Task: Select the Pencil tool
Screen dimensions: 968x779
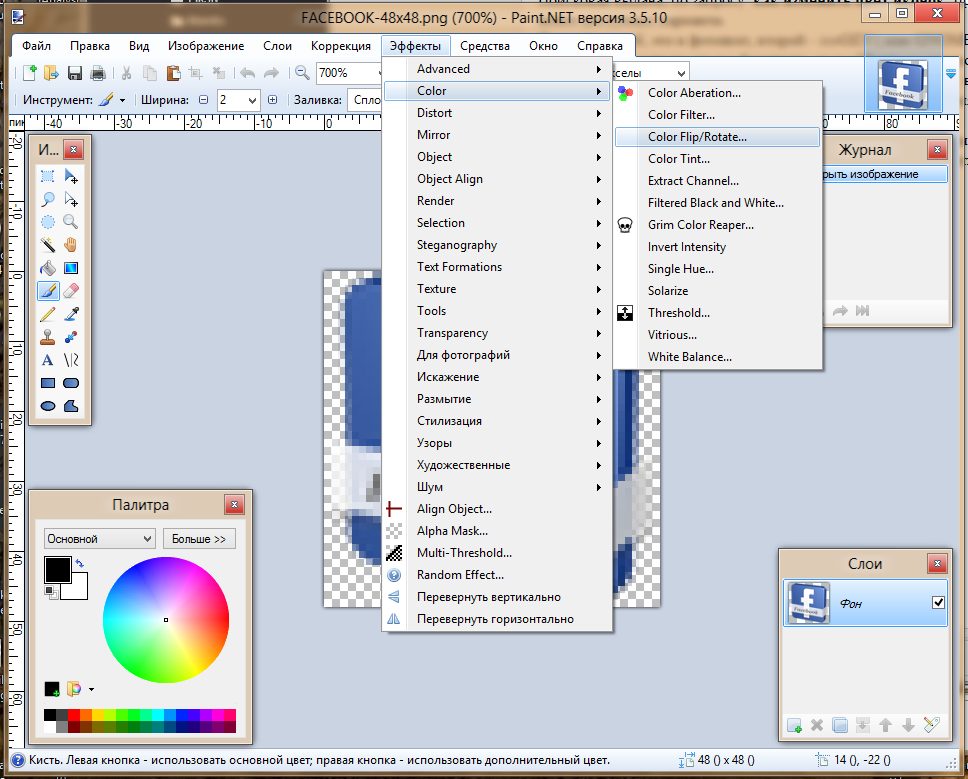Action: [x=48, y=314]
